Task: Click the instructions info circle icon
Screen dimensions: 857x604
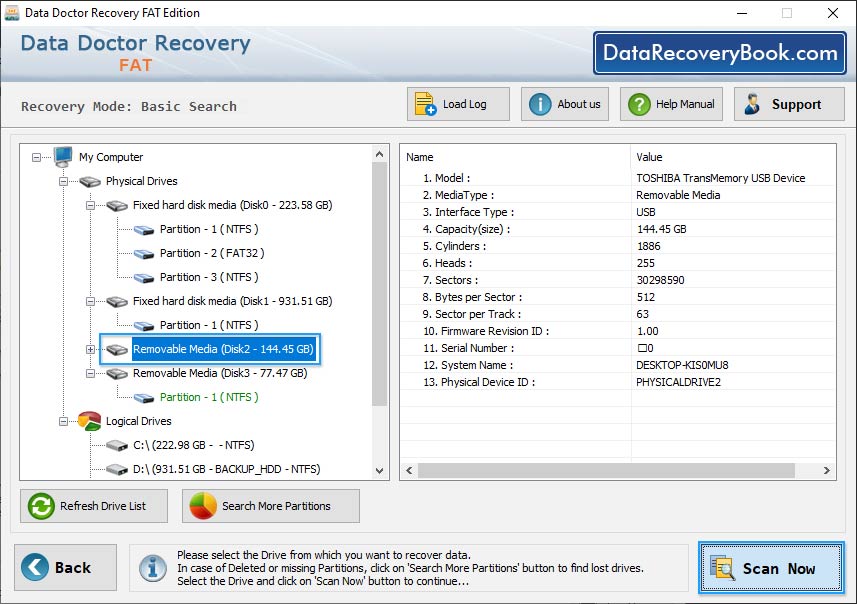Action: pyautogui.click(x=152, y=567)
